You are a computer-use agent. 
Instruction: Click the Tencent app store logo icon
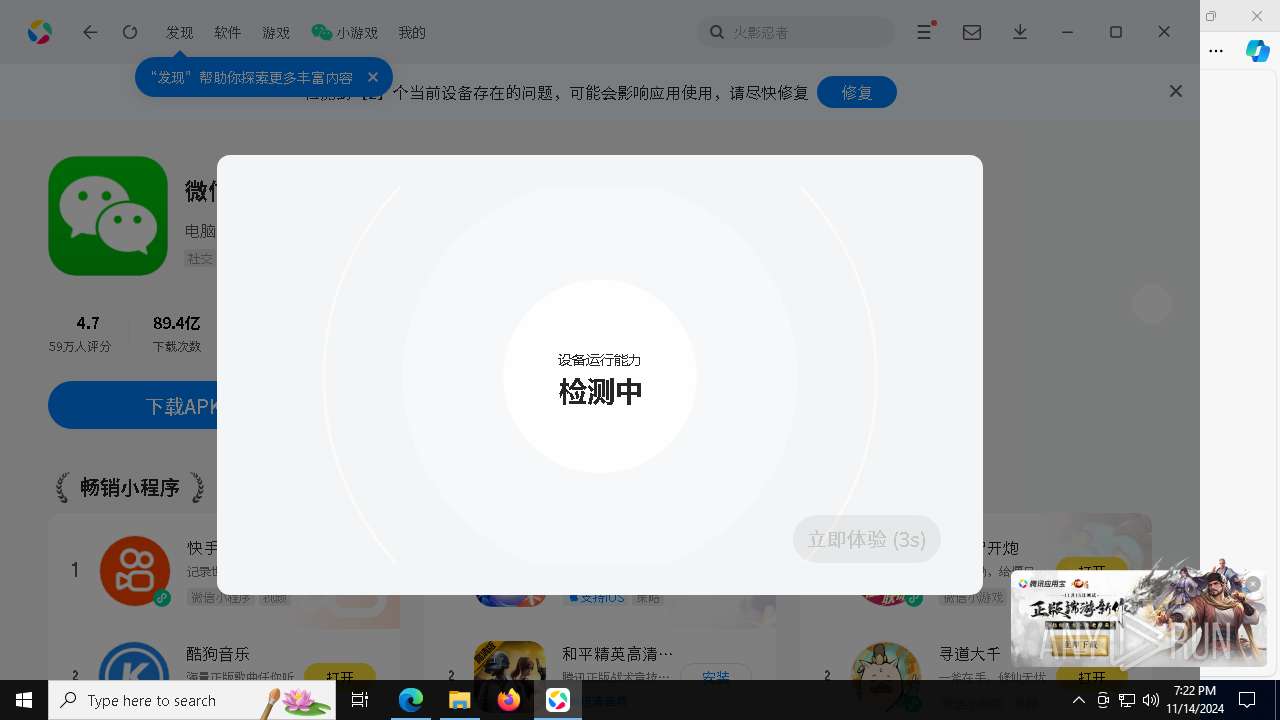(39, 32)
